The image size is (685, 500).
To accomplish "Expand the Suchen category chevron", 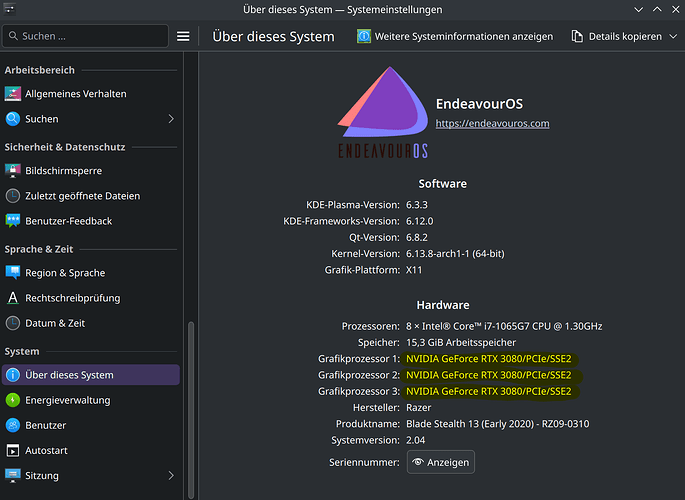I will tap(171, 119).
